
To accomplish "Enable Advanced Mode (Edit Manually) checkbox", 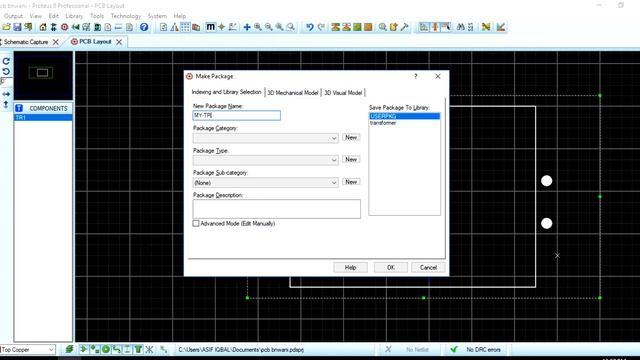I will tap(196, 223).
